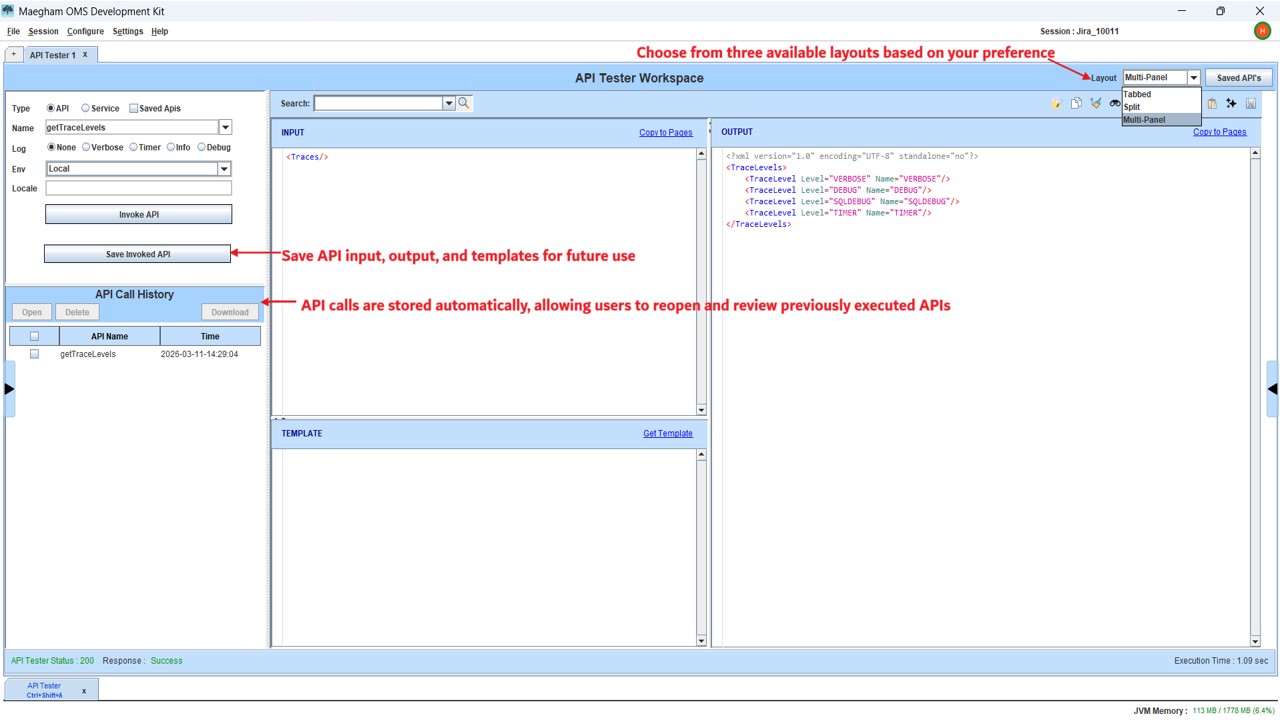Open search using the binoculars icon

1115,103
